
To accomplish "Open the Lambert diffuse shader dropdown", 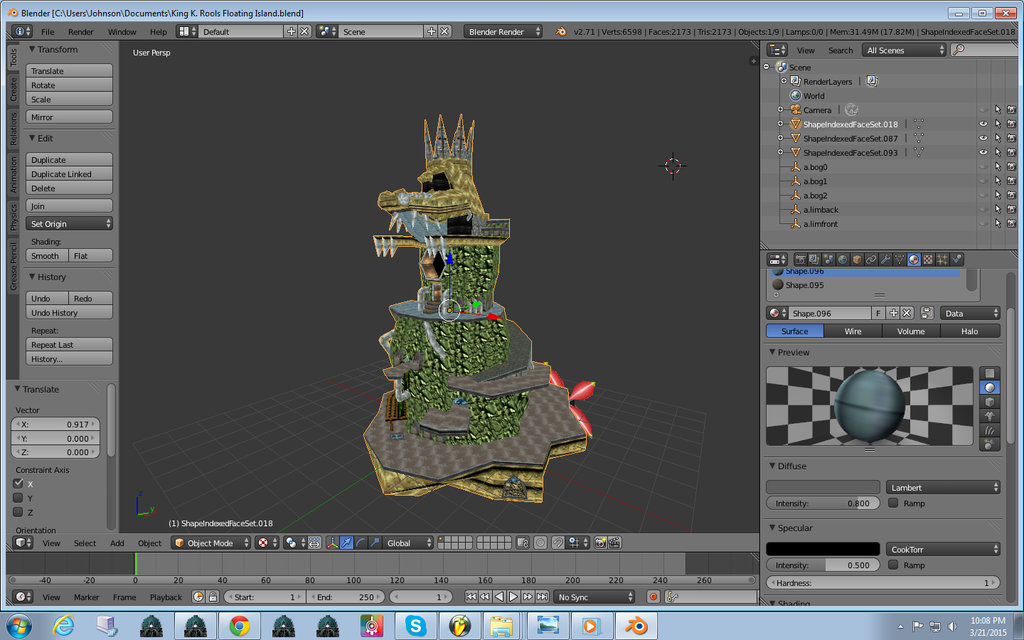I will point(943,487).
